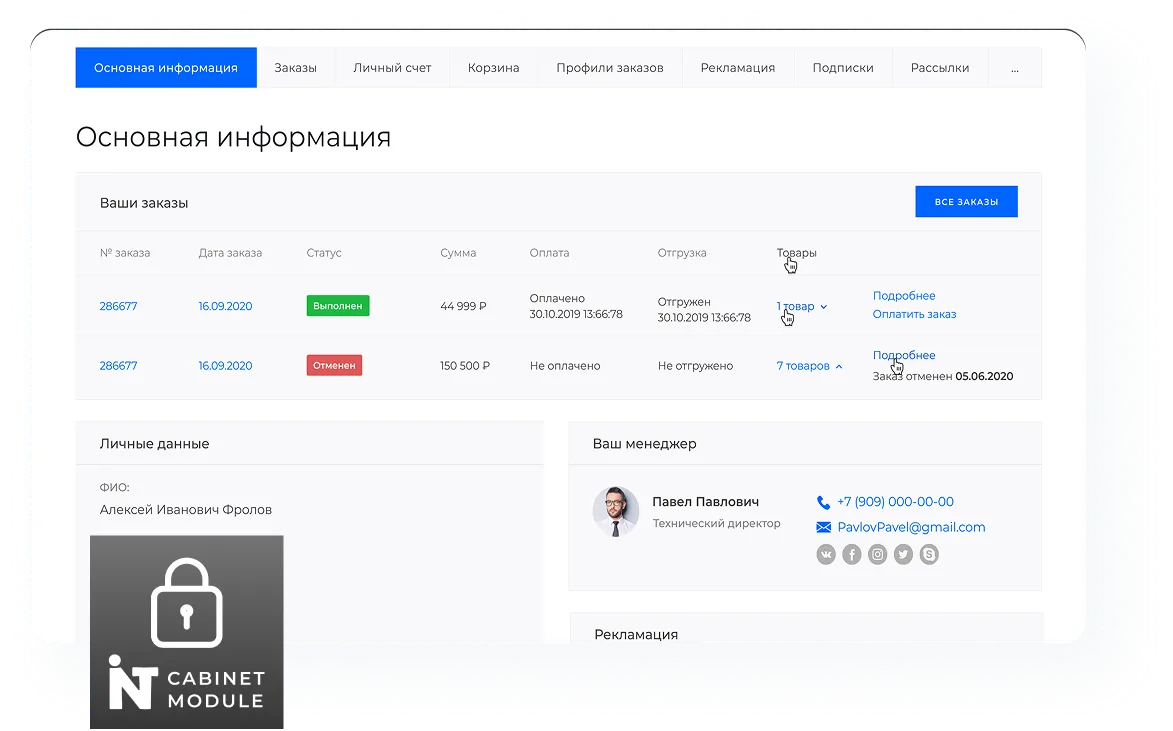This screenshot has height=731, width=1173.
Task: Open the '...' more tabs menu
Action: (x=1015, y=68)
